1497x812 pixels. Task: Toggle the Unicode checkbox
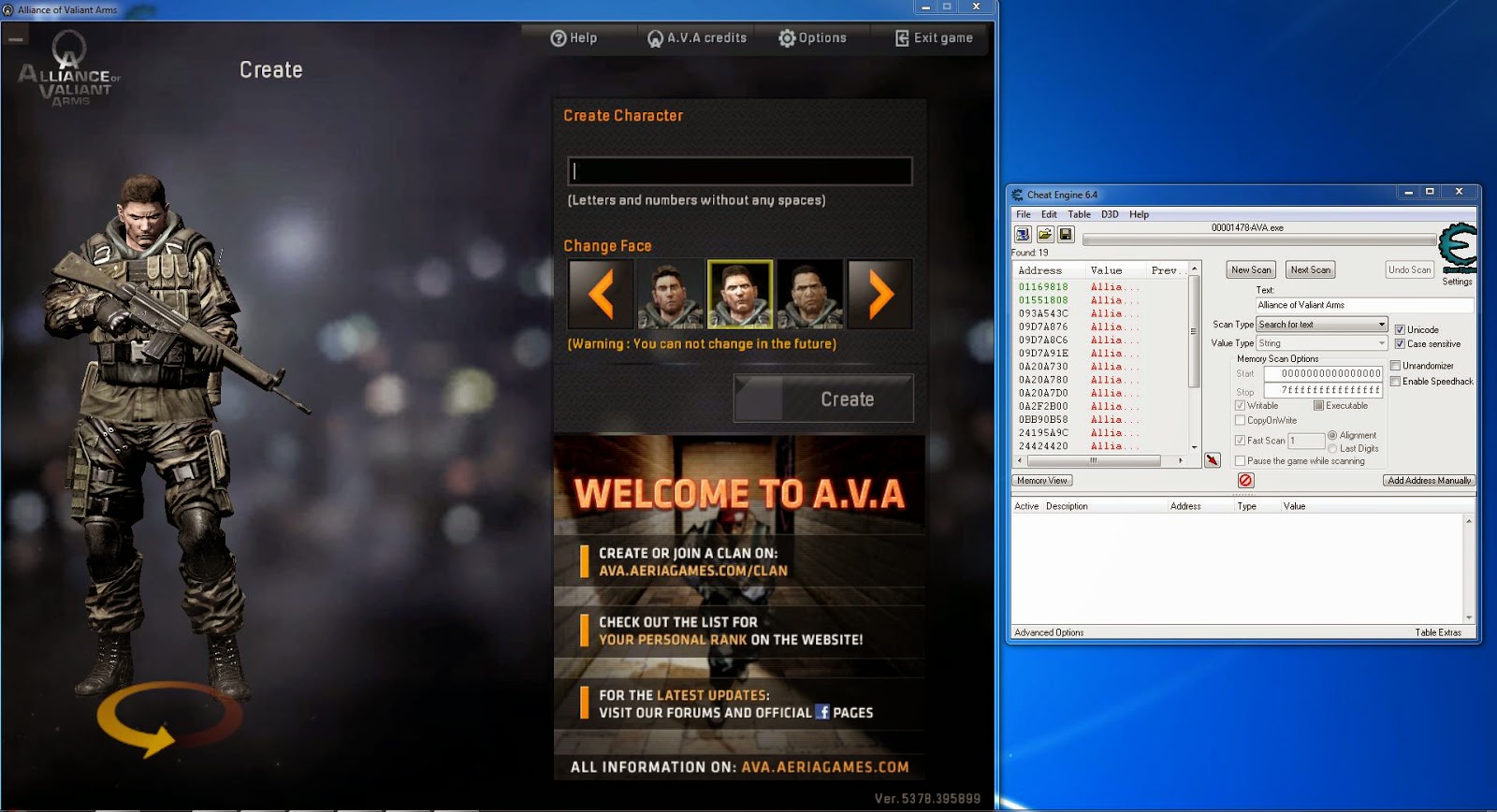point(1400,329)
